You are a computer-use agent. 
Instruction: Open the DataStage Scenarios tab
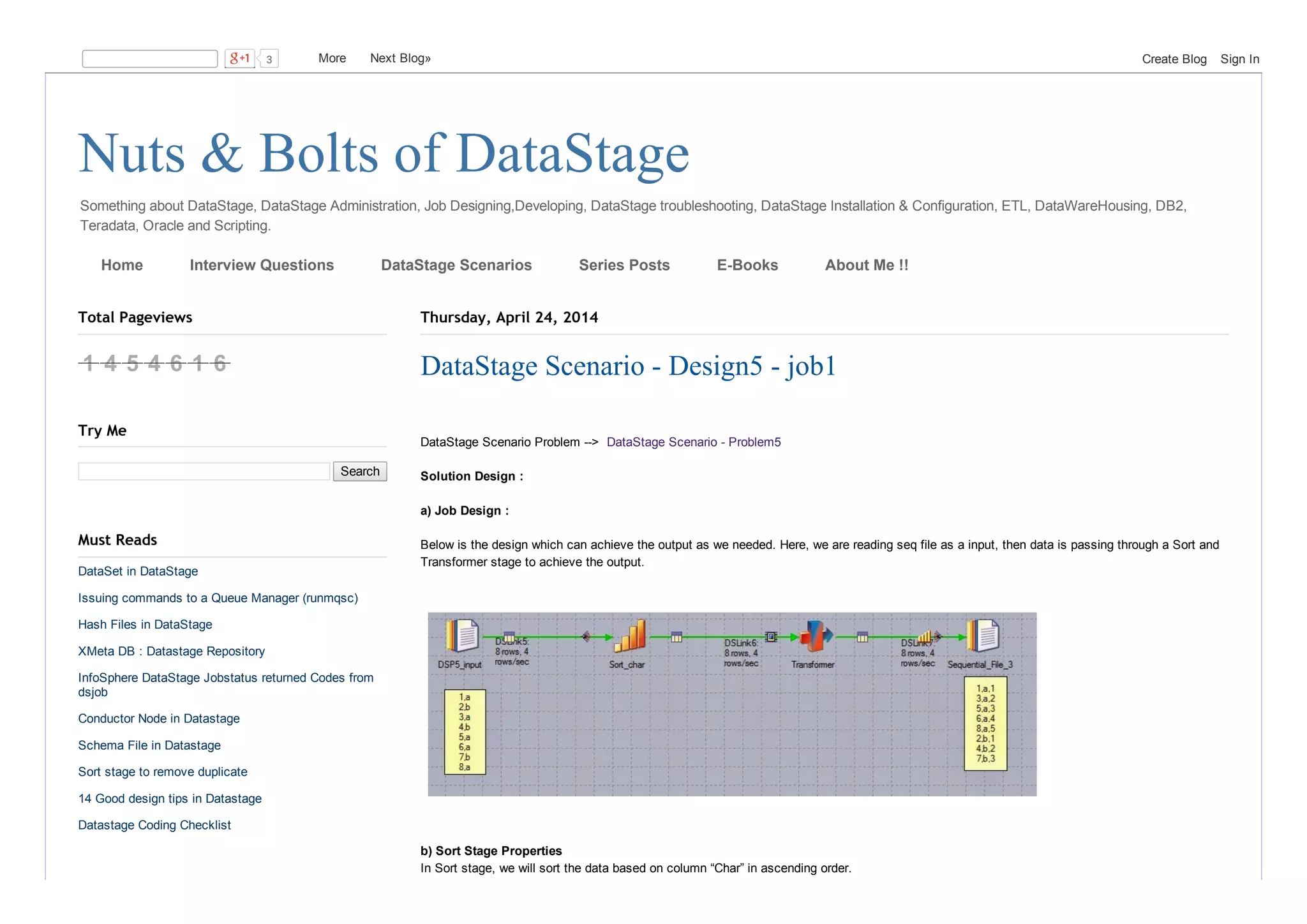[x=456, y=265]
